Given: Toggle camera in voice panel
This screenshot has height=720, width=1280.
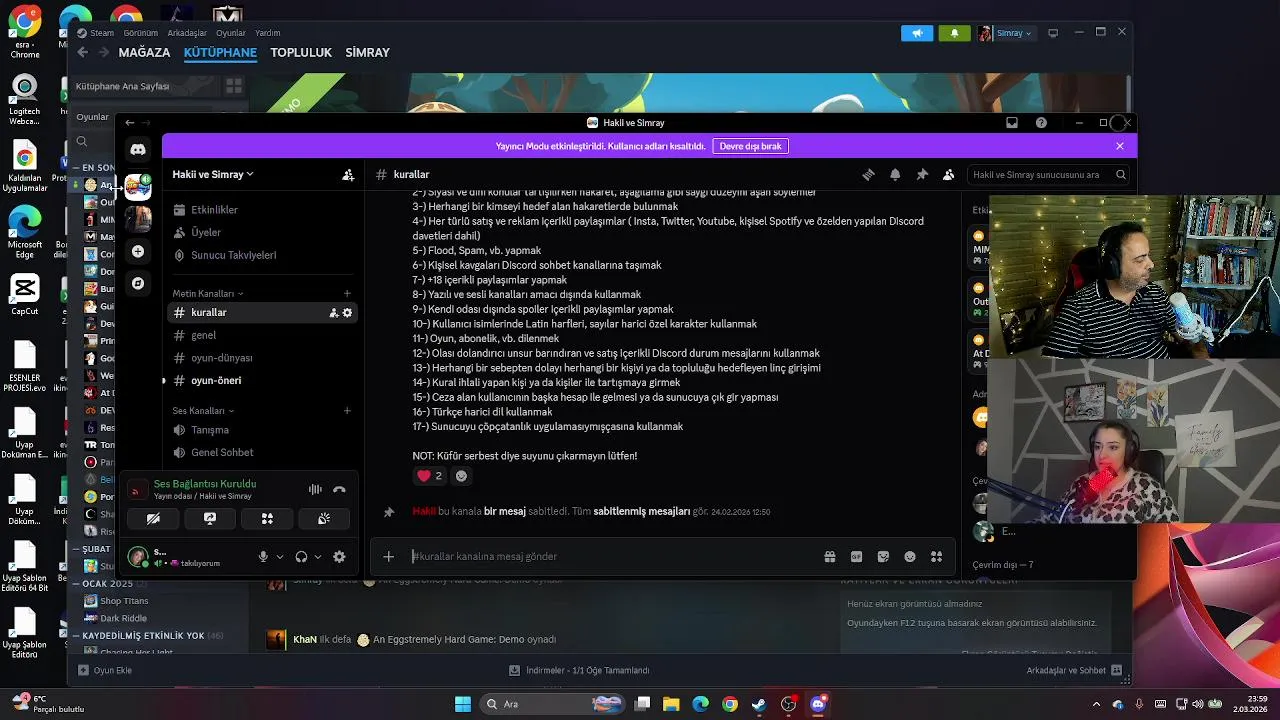Looking at the screenshot, I should (x=153, y=519).
